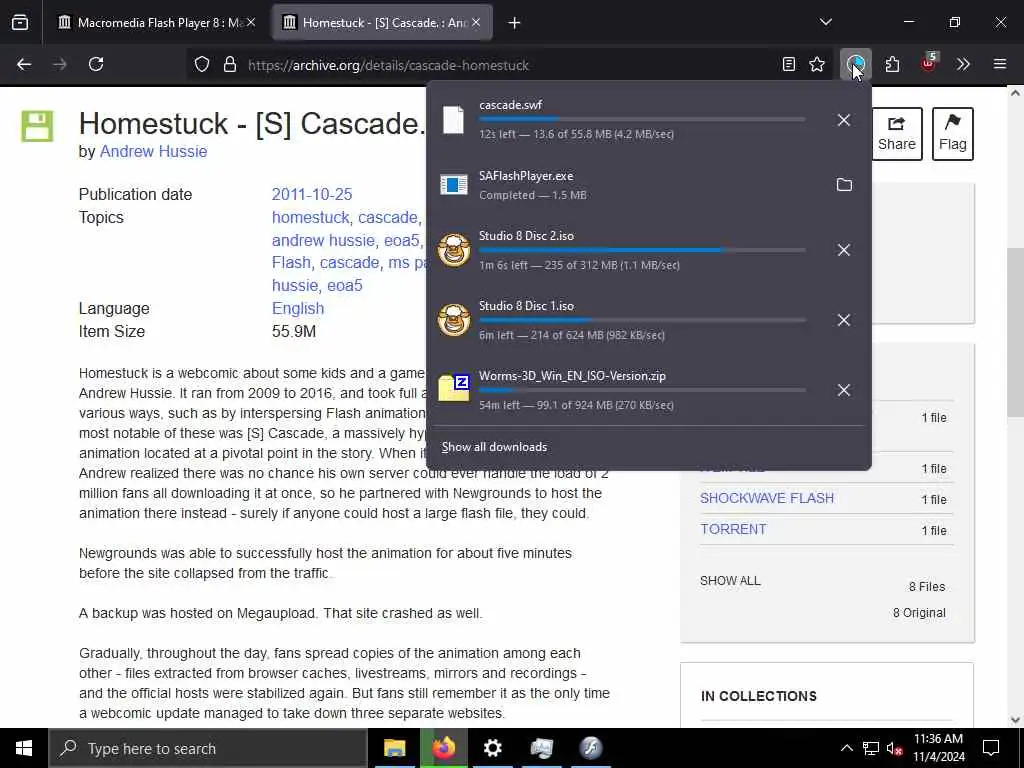Open muted volume tray icon
Image resolution: width=1024 pixels, height=768 pixels.
(894, 748)
